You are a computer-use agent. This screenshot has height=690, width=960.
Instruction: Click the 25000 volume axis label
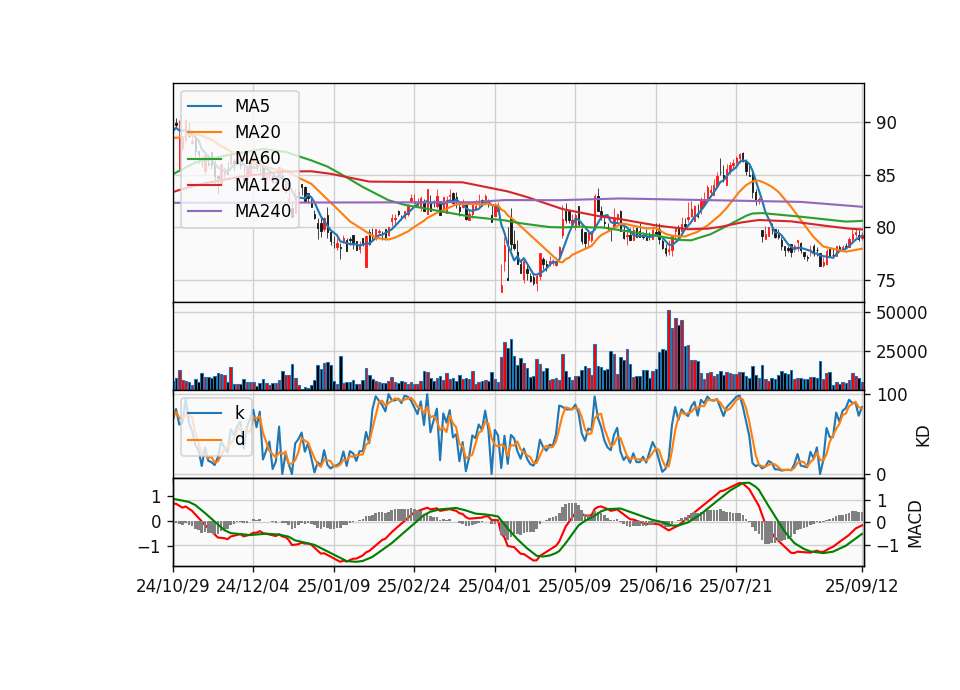[x=901, y=352]
